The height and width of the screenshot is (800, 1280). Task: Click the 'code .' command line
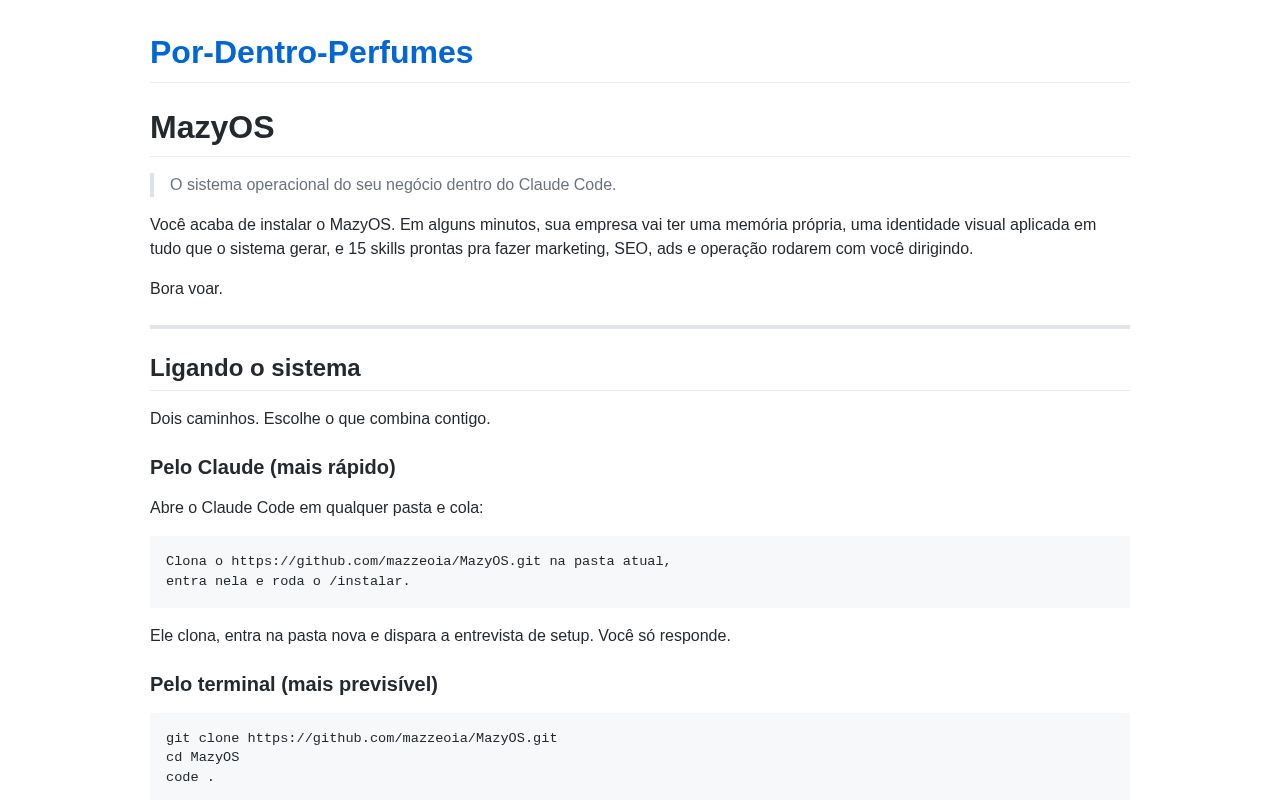click(x=190, y=778)
